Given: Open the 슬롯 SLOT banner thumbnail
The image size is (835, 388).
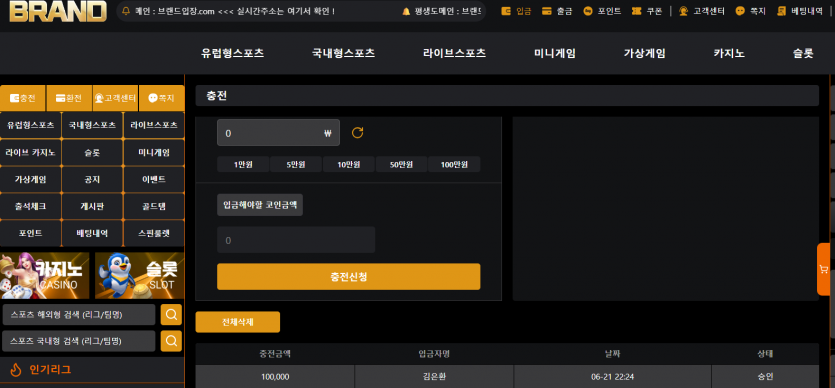Looking at the screenshot, I should point(140,275).
